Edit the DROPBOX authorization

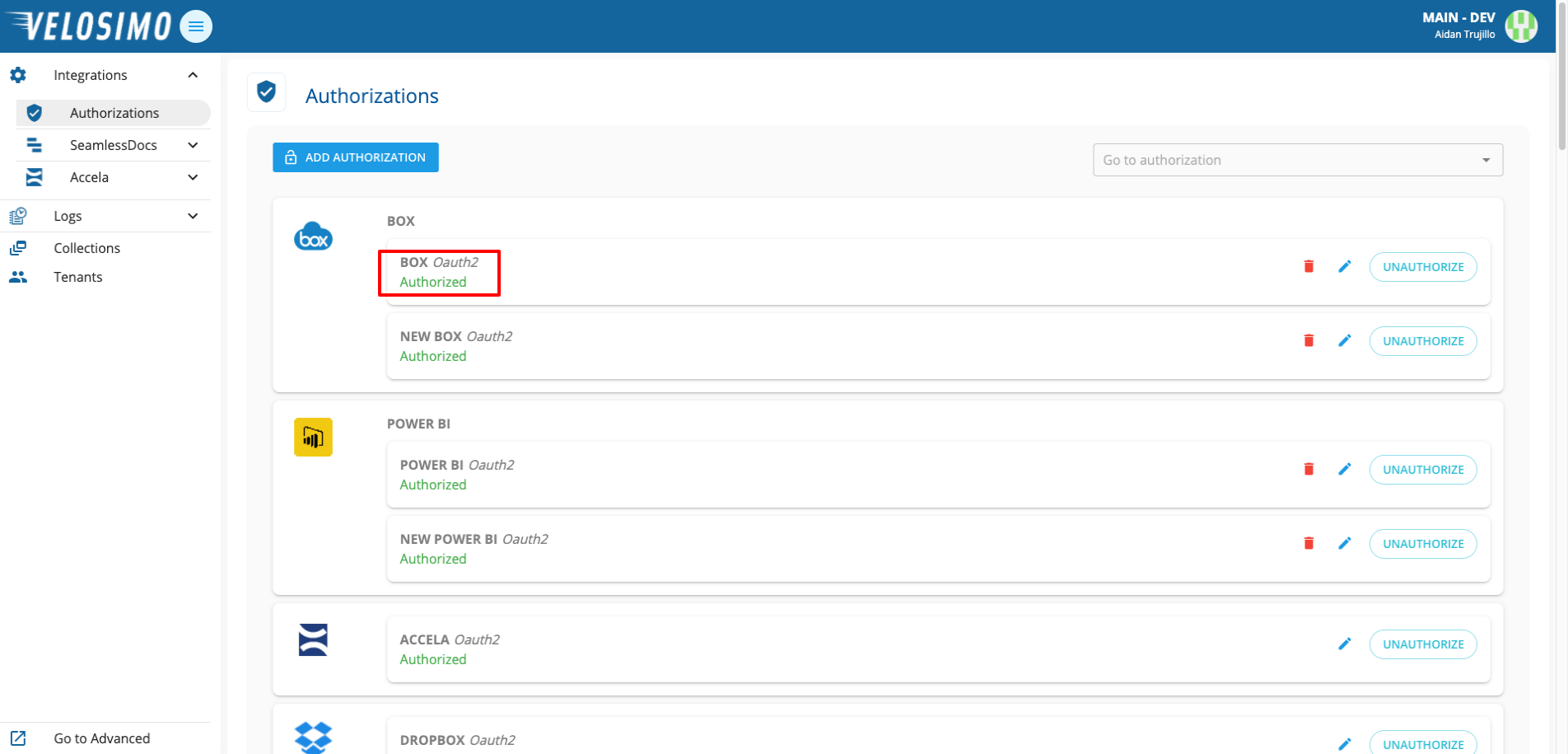(1345, 744)
